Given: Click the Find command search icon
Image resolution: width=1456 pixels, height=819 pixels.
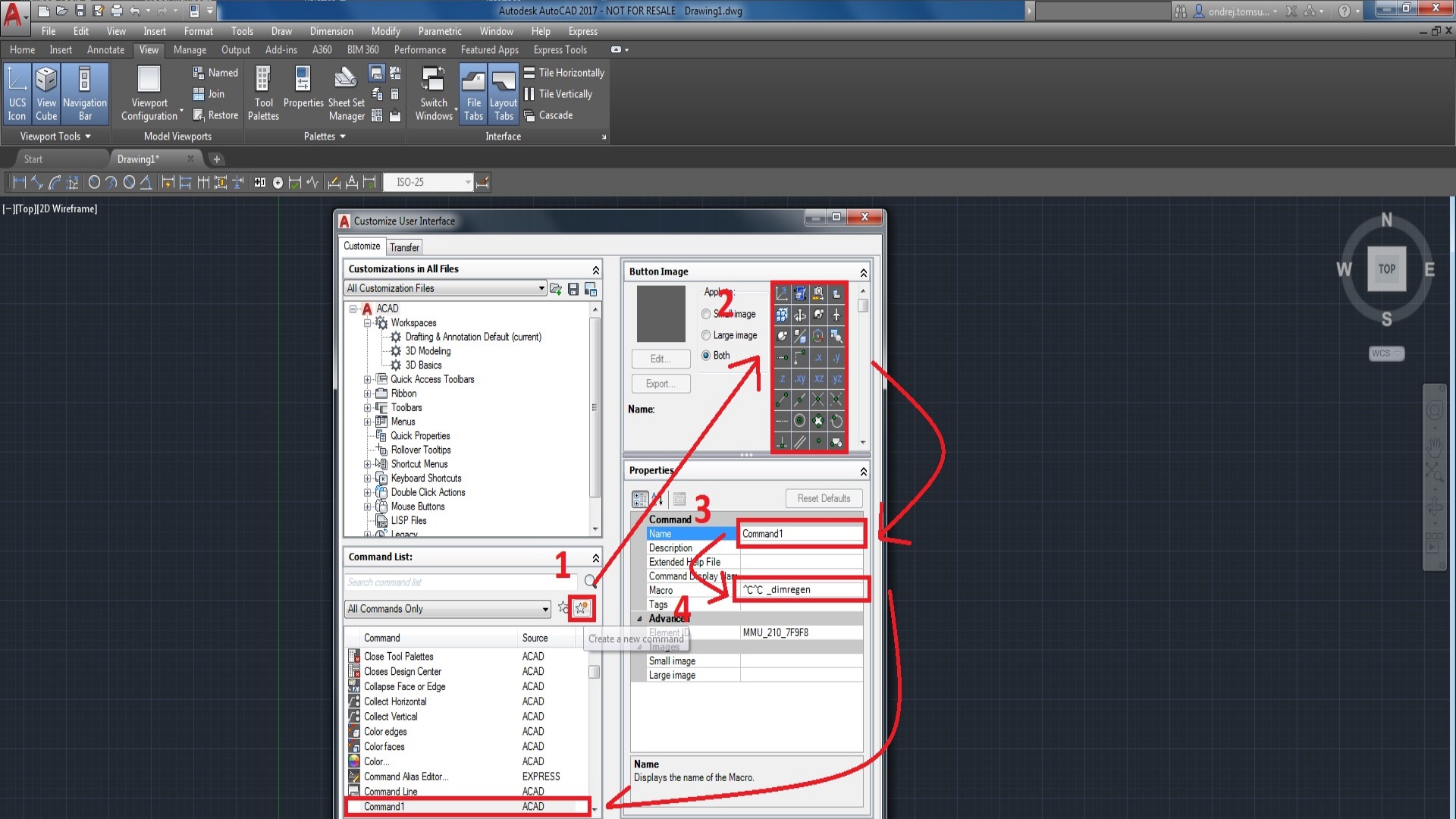Looking at the screenshot, I should [x=591, y=582].
